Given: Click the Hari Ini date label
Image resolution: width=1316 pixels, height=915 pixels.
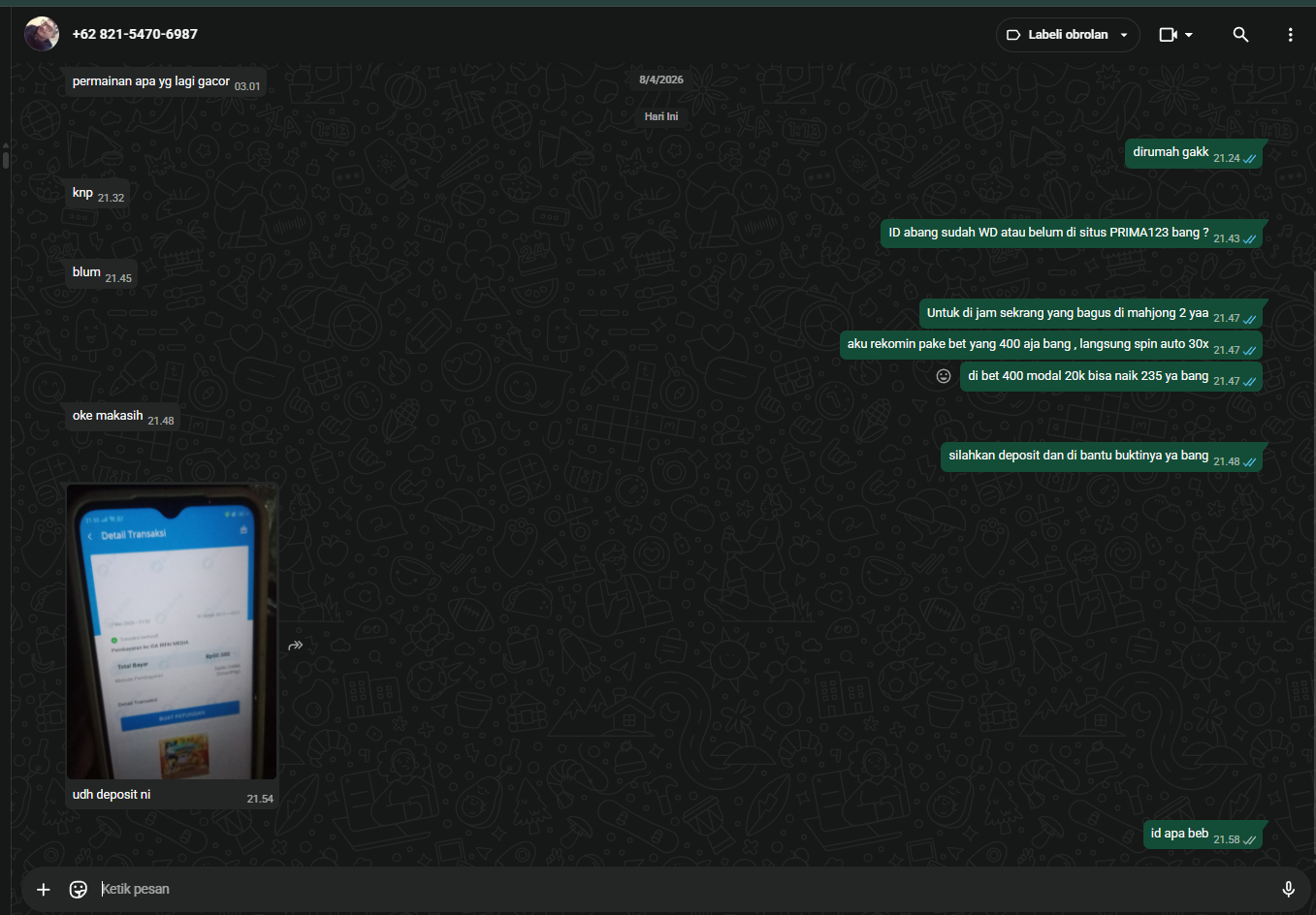Looking at the screenshot, I should tap(661, 116).
